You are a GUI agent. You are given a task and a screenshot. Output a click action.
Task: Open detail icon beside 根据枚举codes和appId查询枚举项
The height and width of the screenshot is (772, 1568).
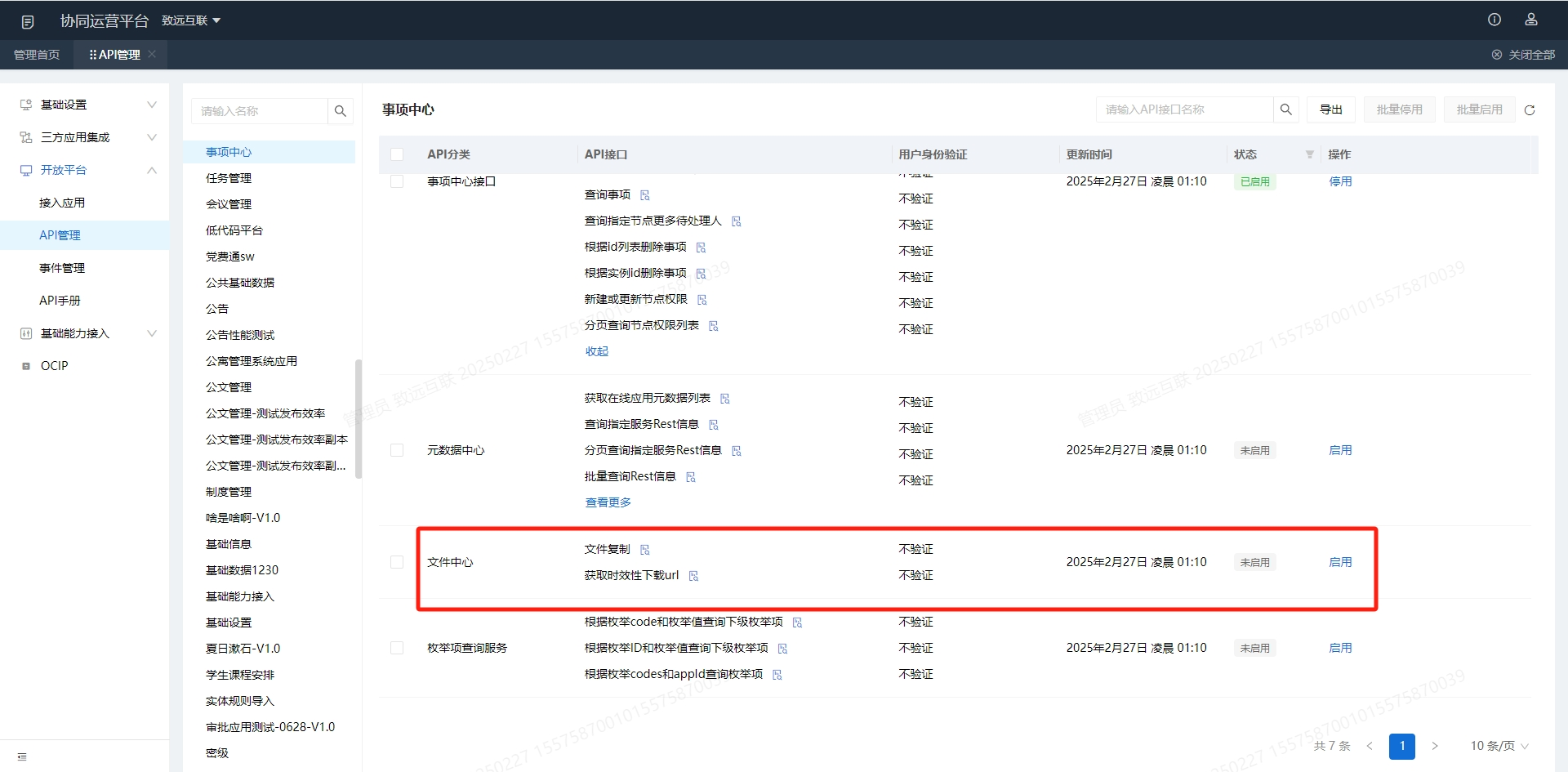coord(777,675)
